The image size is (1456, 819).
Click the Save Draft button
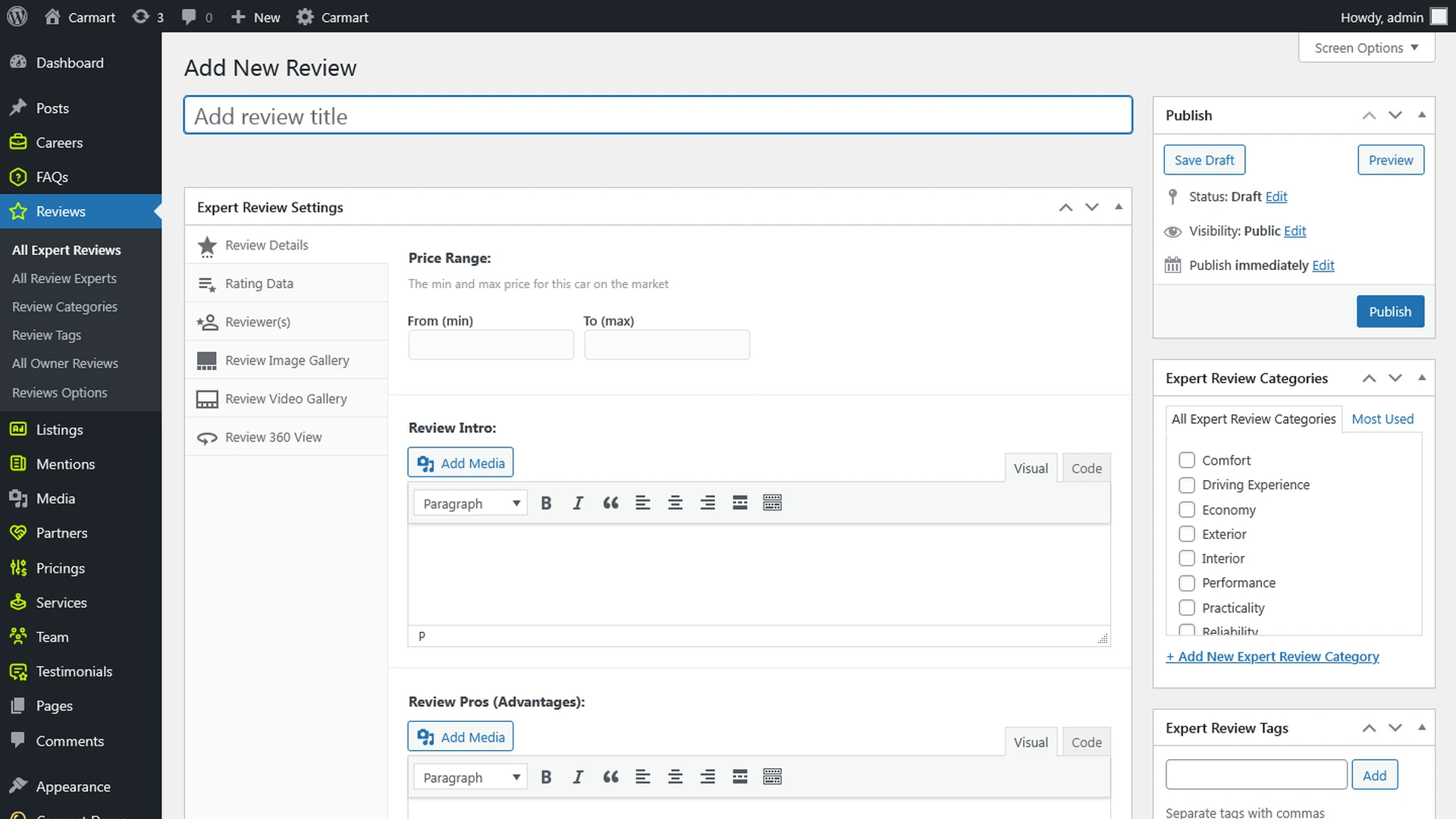pos(1204,160)
